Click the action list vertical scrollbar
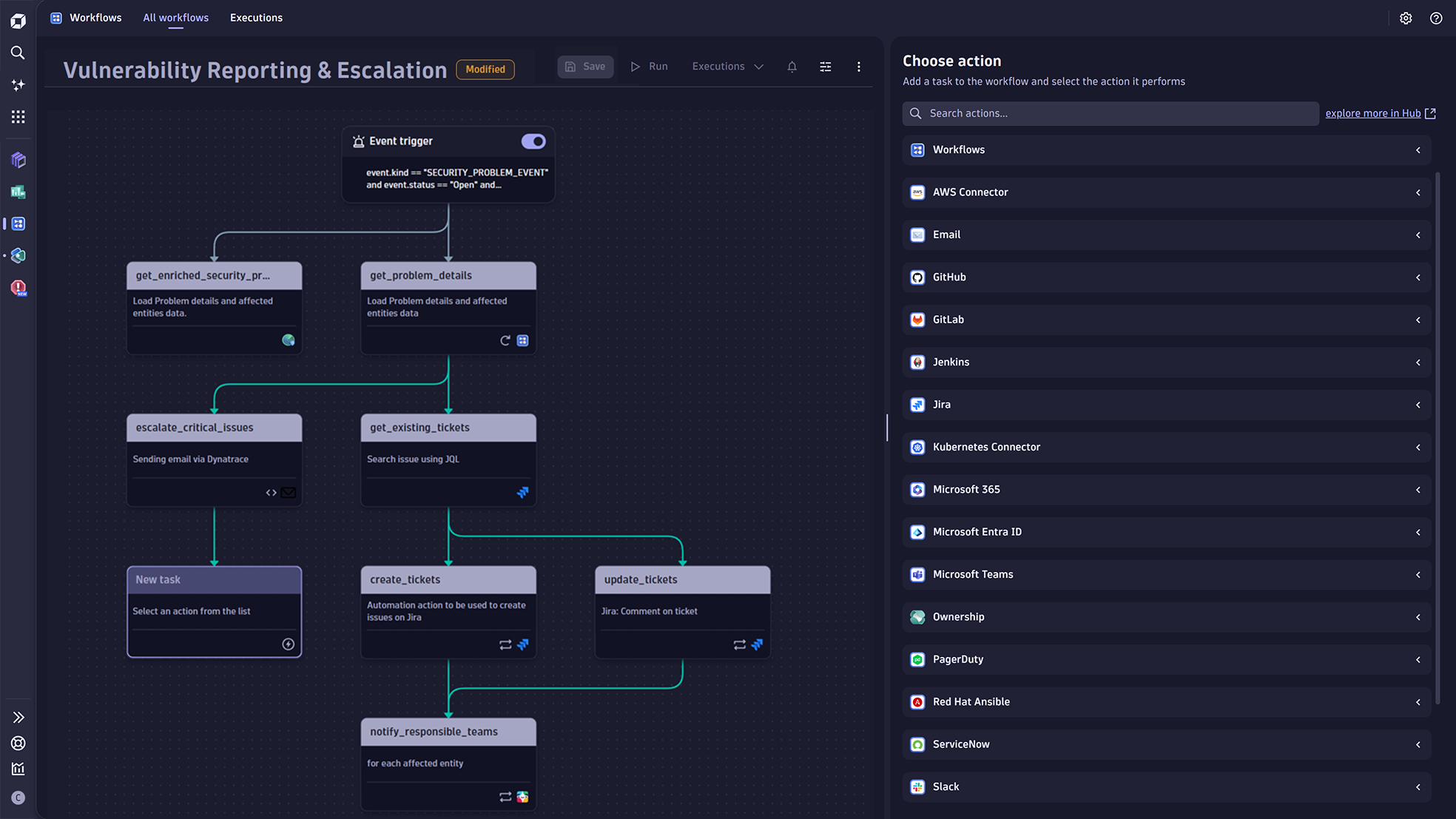This screenshot has height=819, width=1456. (x=1438, y=437)
